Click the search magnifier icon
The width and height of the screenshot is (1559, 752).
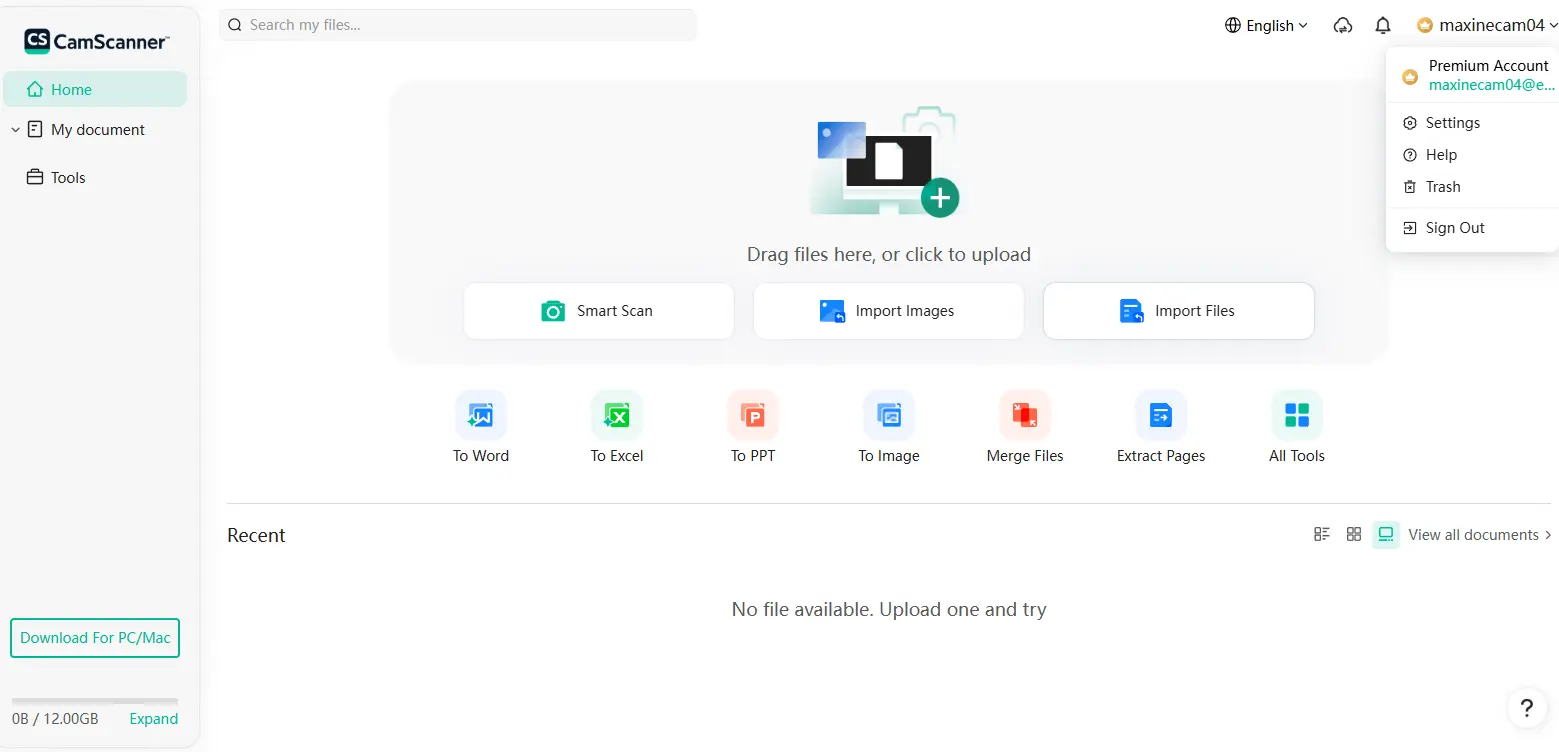coord(235,25)
